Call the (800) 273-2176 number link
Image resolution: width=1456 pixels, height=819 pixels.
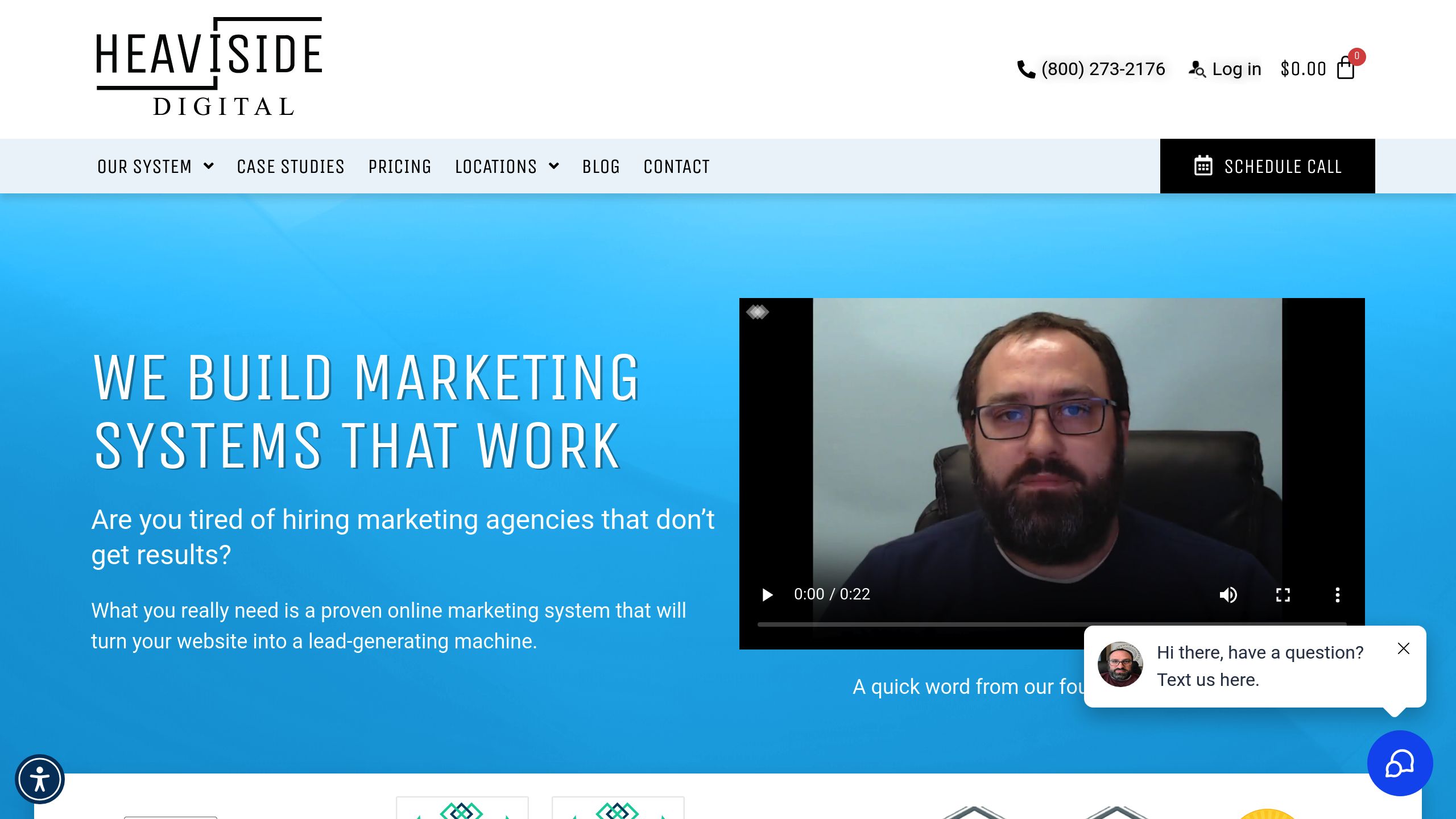pos(1103,69)
